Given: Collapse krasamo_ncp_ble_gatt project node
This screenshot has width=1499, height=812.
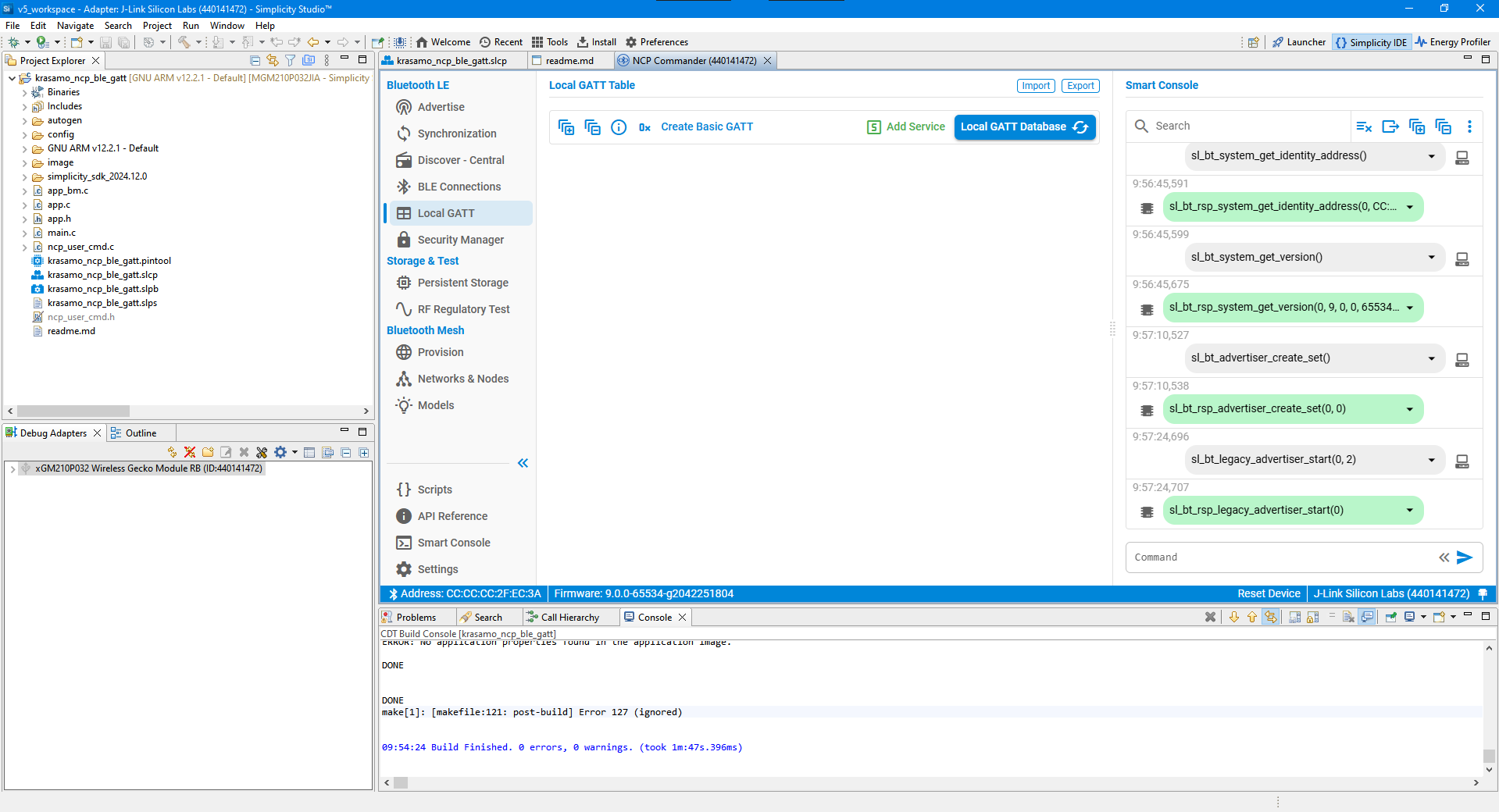Looking at the screenshot, I should tap(12, 78).
